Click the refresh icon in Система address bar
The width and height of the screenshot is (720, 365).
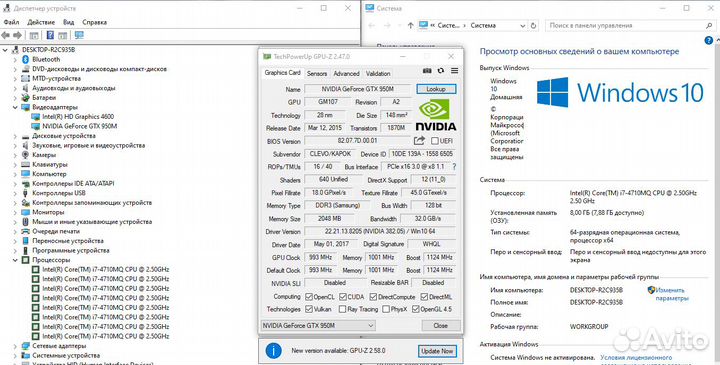pyautogui.click(x=534, y=26)
